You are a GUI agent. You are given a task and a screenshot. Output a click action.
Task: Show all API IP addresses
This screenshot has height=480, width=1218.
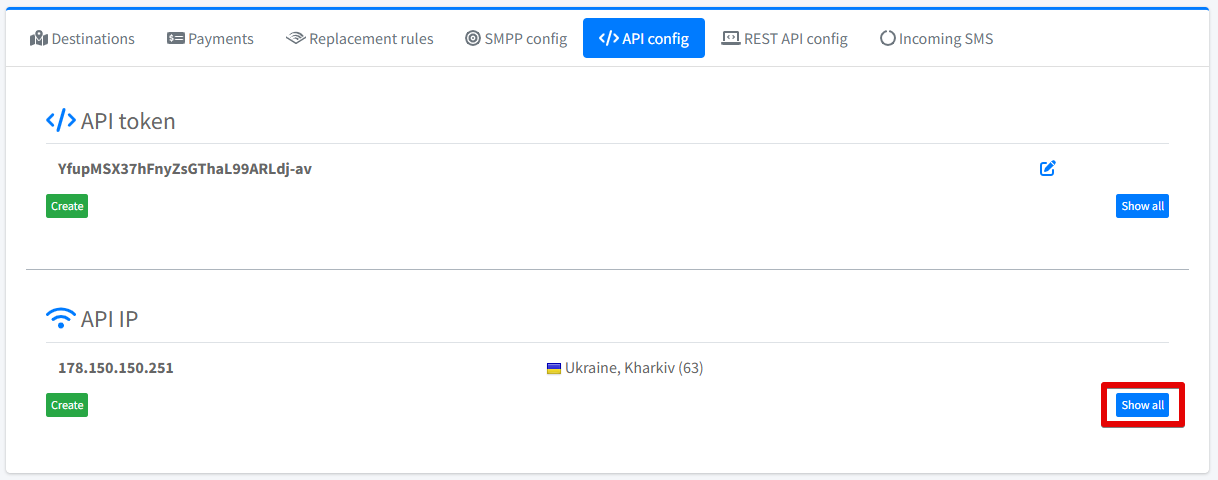click(x=1142, y=405)
